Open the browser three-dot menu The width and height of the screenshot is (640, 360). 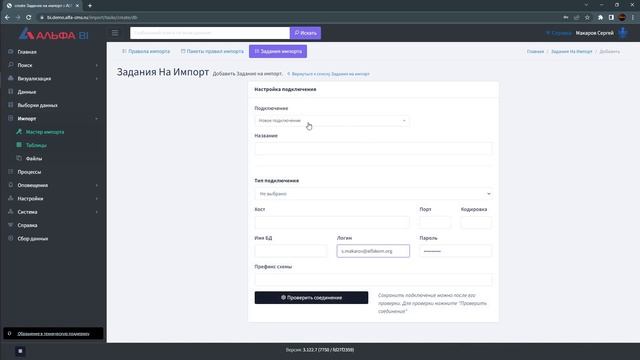coord(633,18)
